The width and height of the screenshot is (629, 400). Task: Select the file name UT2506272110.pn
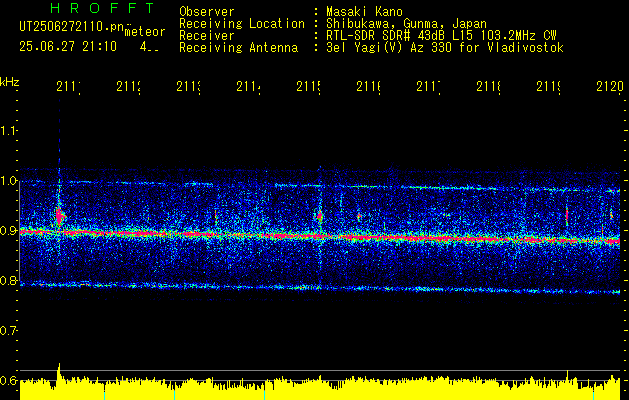(72, 27)
